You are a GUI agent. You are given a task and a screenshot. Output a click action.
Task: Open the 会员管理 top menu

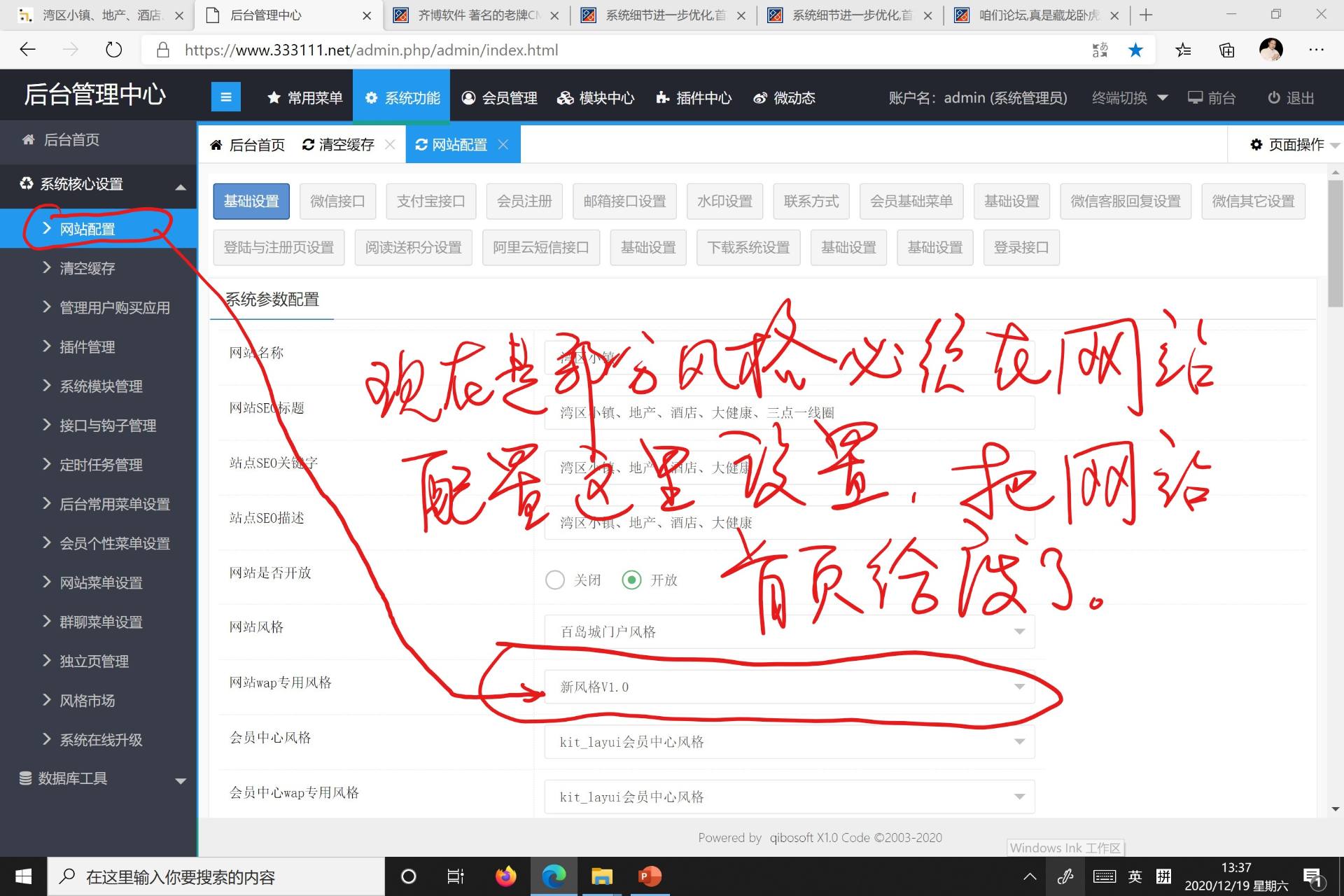500,98
